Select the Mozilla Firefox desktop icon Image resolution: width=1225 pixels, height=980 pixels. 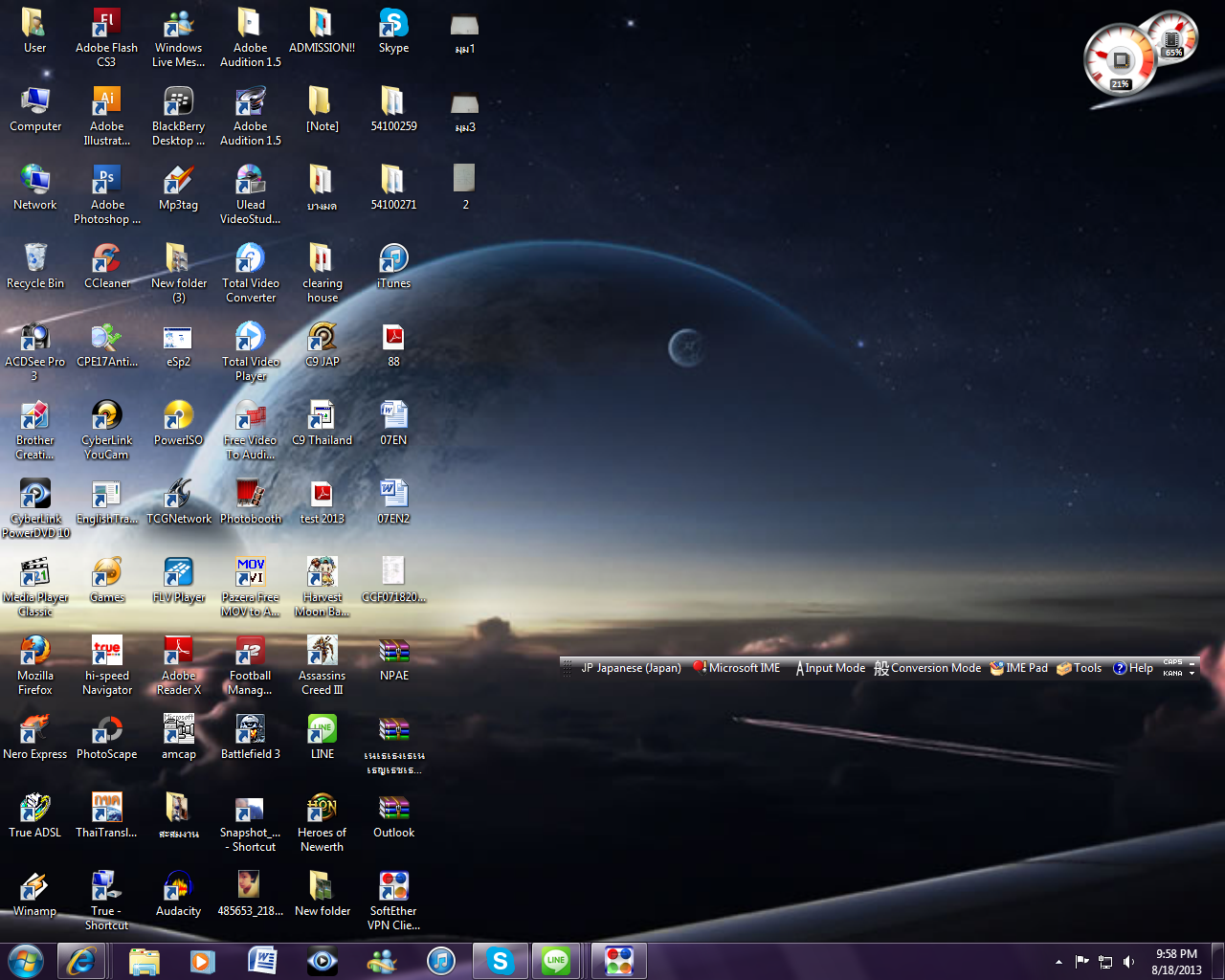[x=35, y=665]
